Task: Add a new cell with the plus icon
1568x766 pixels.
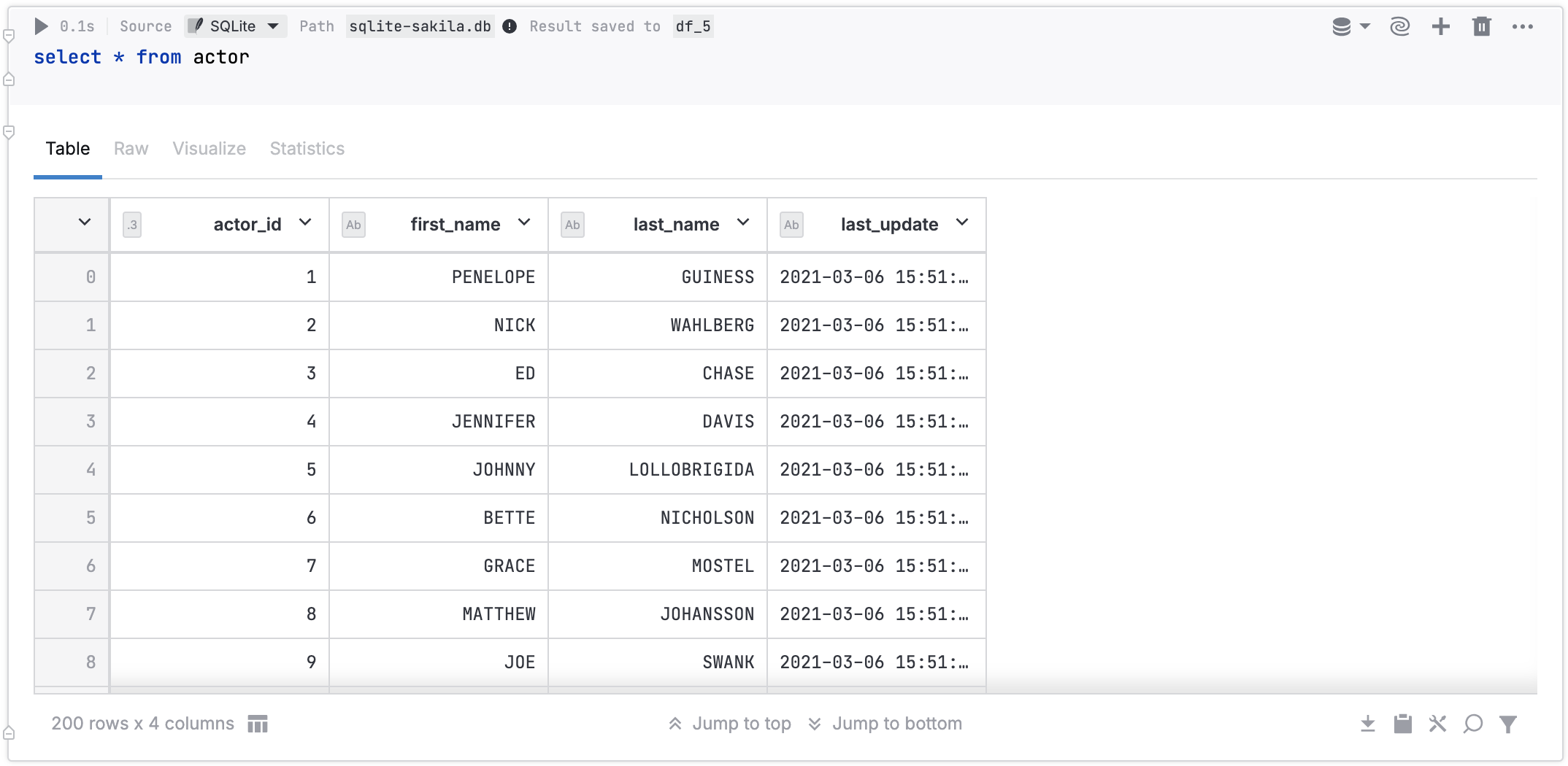Action: pyautogui.click(x=1440, y=26)
